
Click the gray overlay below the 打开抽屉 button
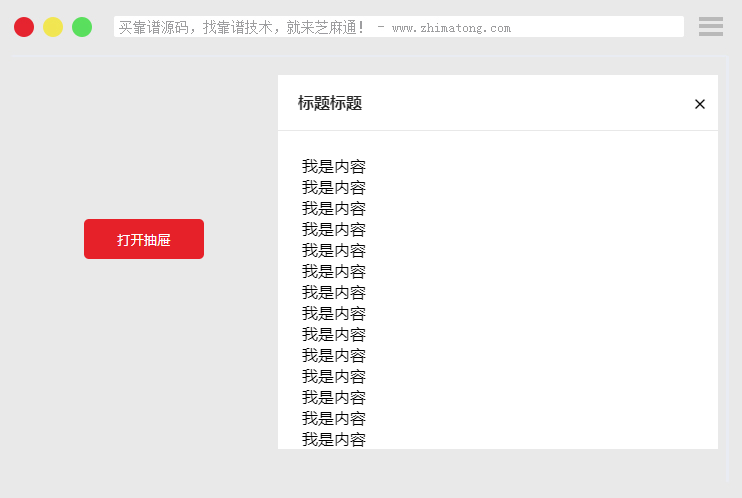coord(144,360)
